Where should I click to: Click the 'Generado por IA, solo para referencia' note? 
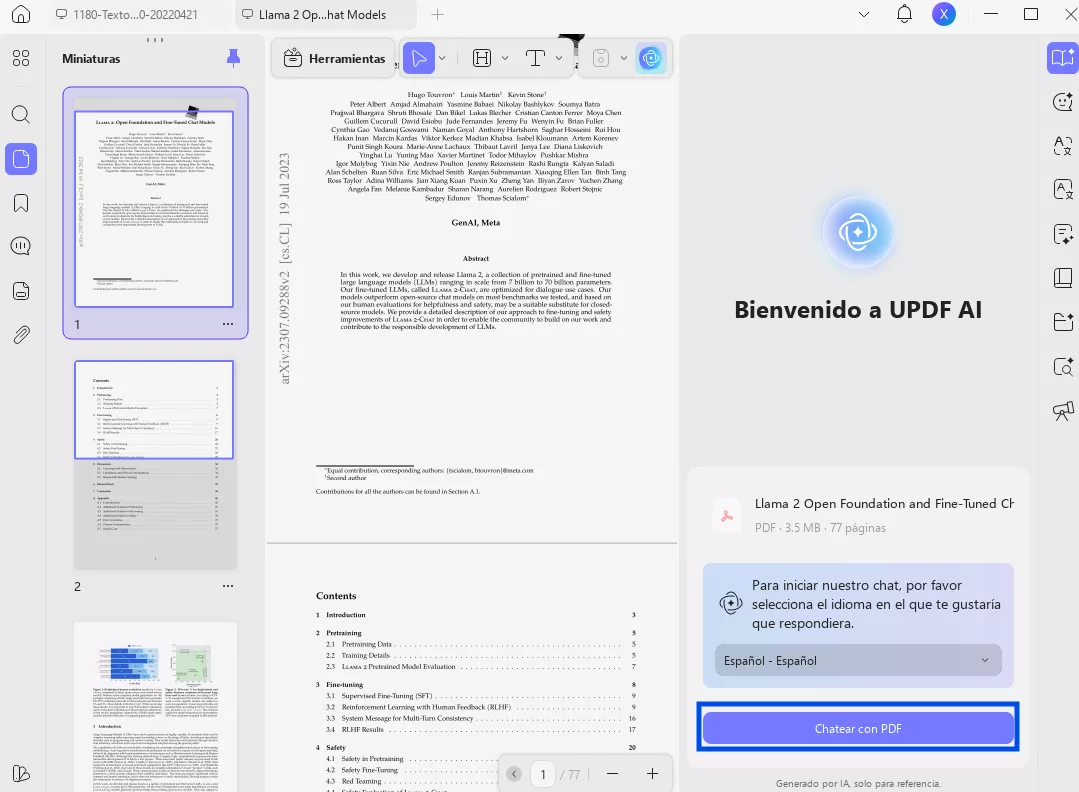point(858,784)
